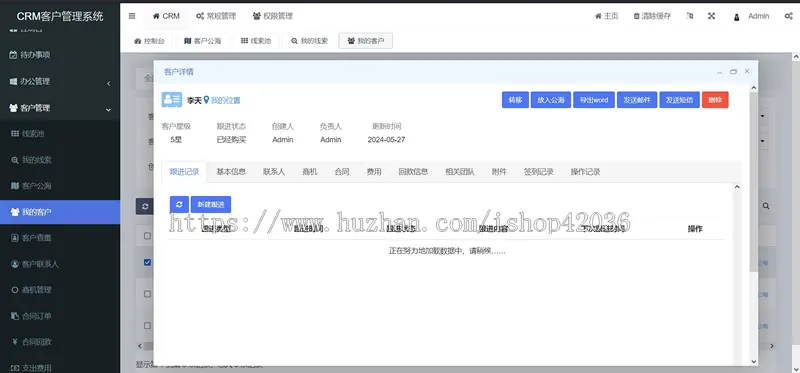Switch to the 费用 tab
Image resolution: width=800 pixels, height=373 pixels.
click(x=374, y=172)
